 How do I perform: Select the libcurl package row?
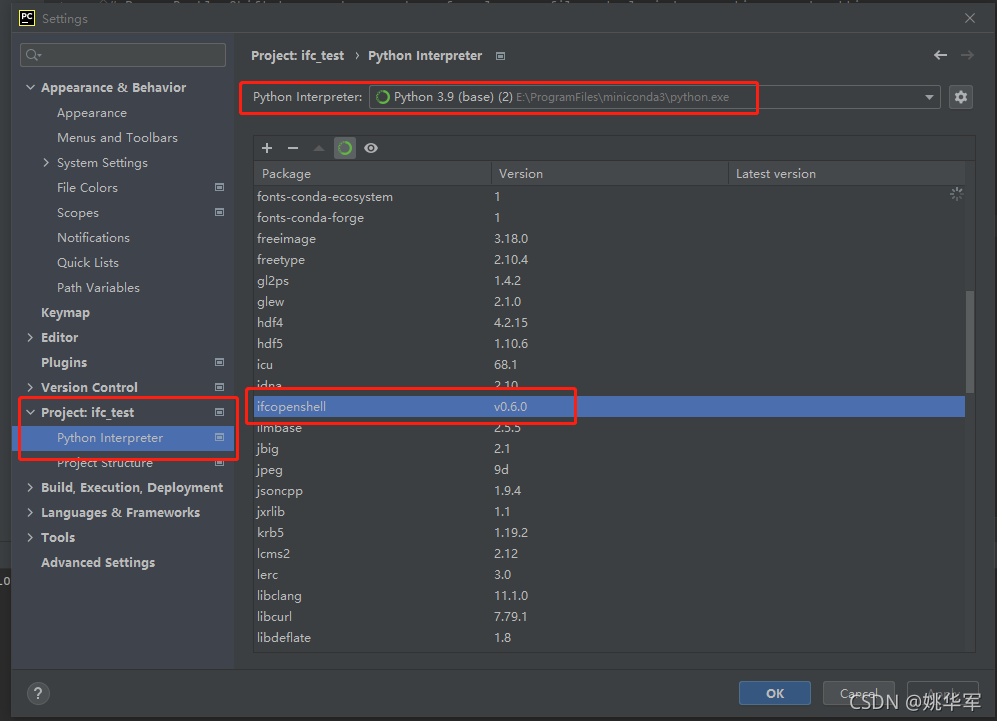tap(609, 616)
